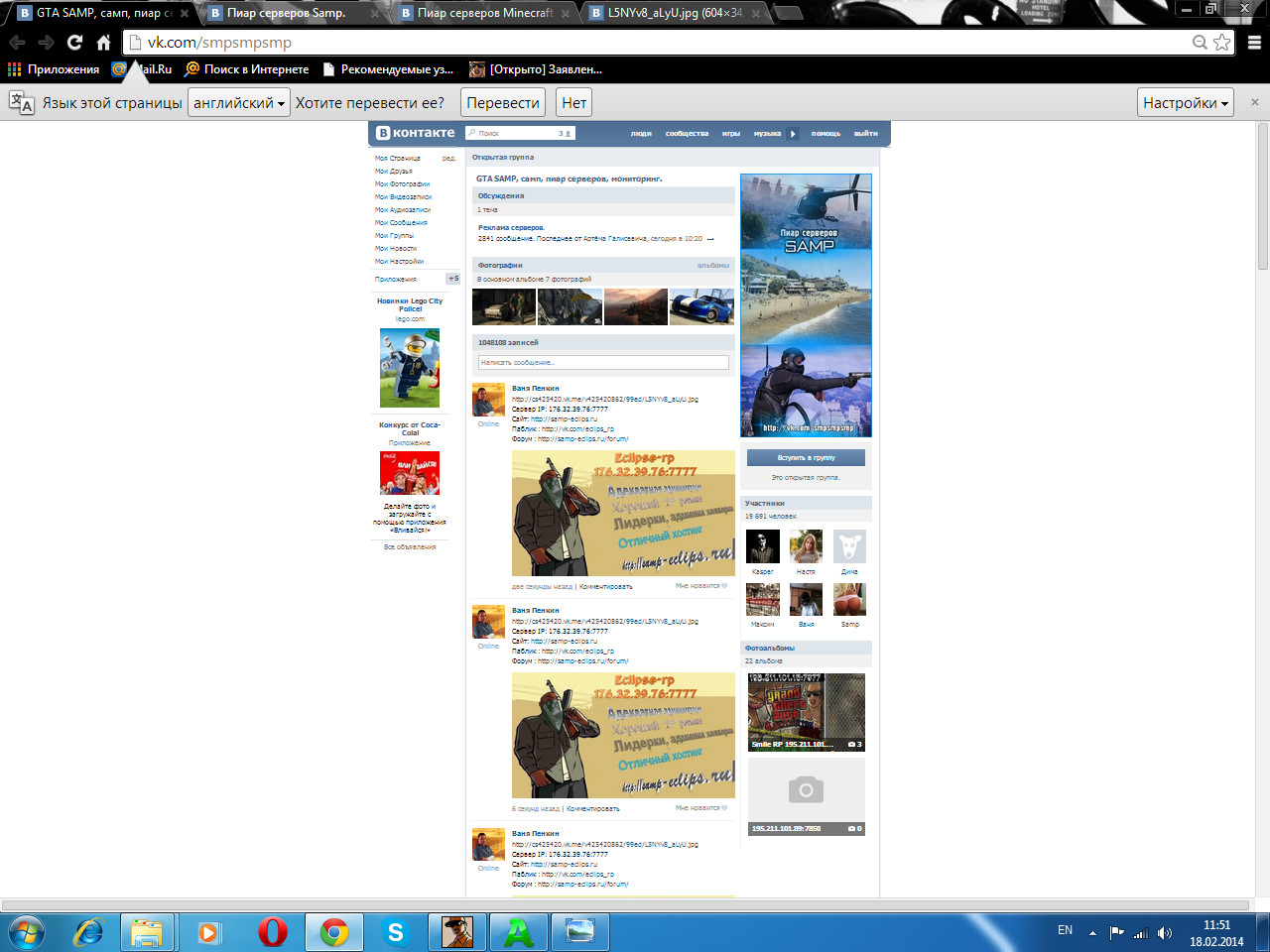Switch to the GTA SAMP, самп, пиар tab

(103, 13)
